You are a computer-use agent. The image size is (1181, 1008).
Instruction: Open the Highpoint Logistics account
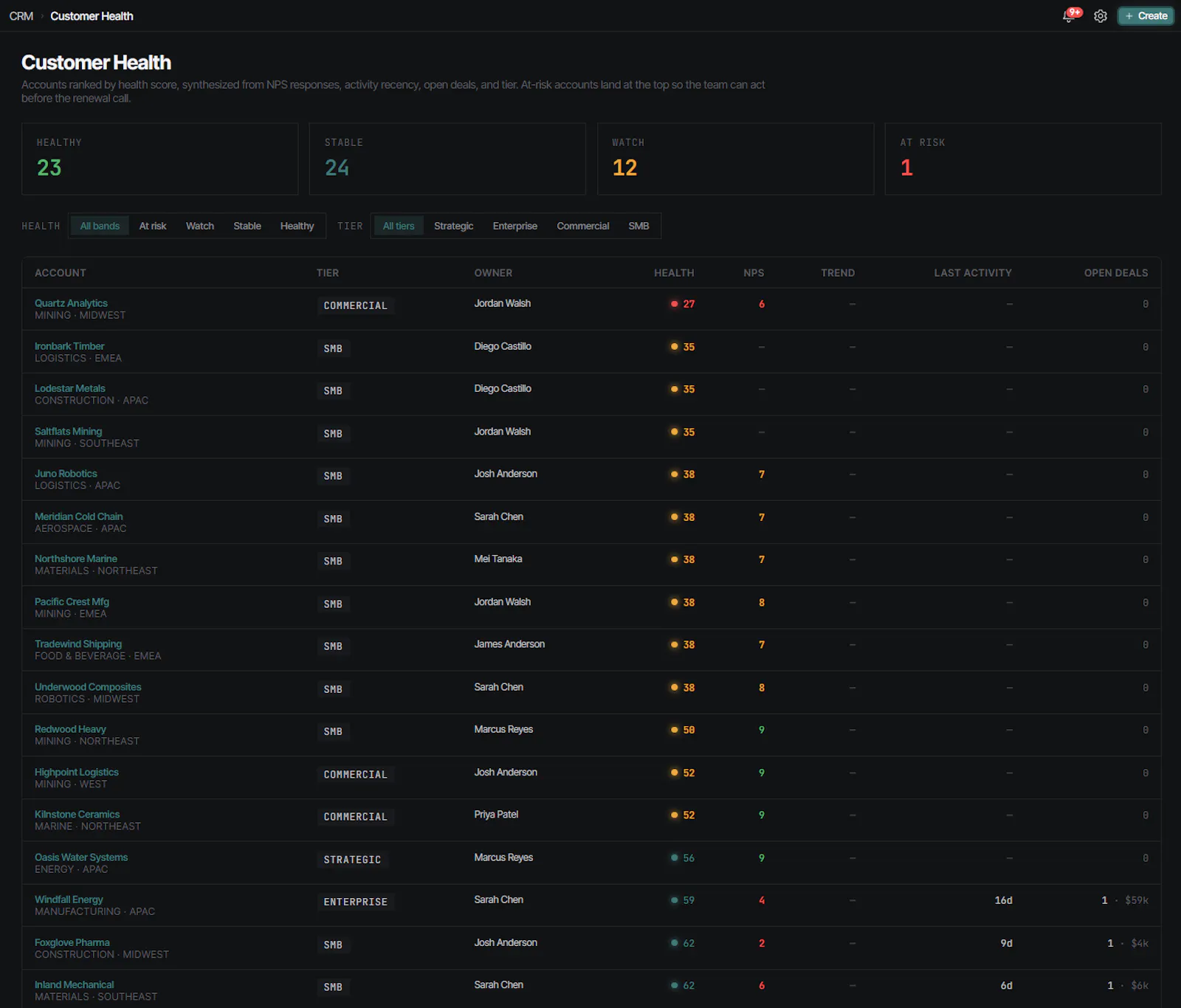pyautogui.click(x=77, y=772)
